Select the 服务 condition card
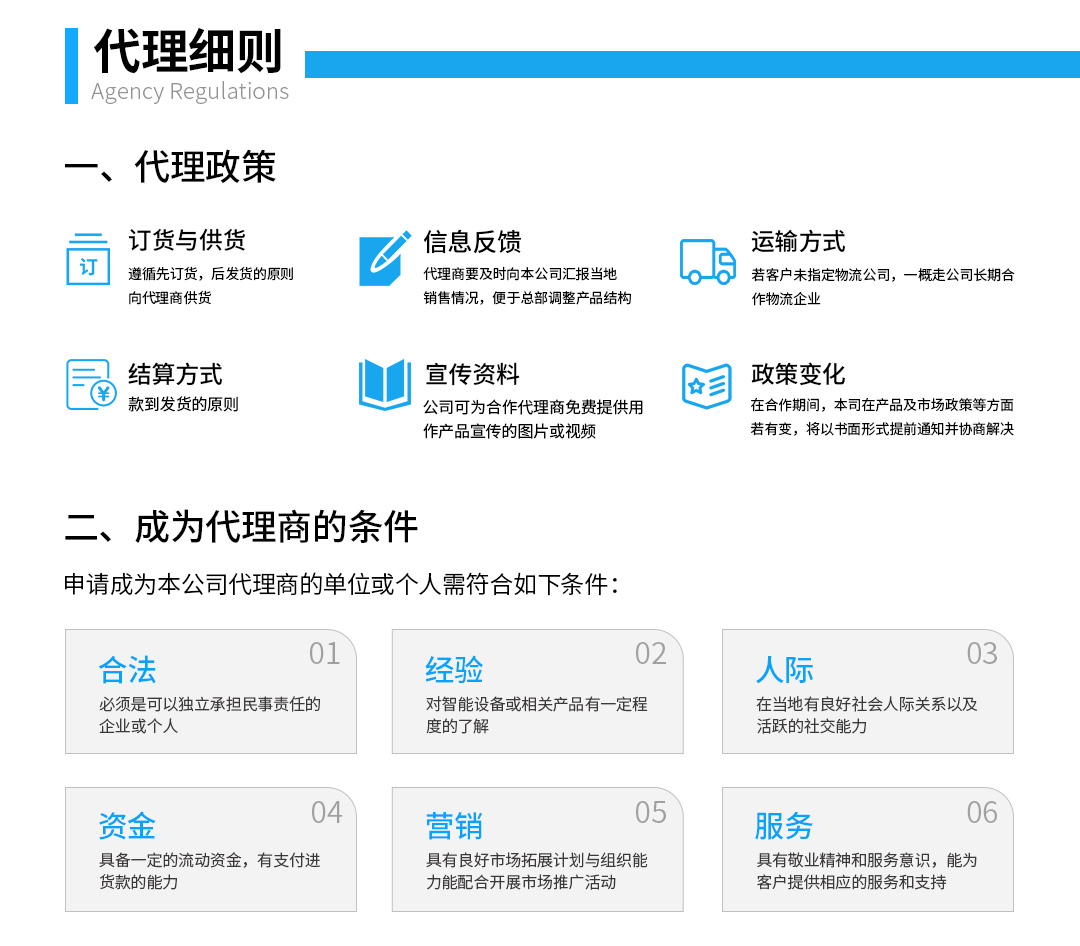 (867, 849)
